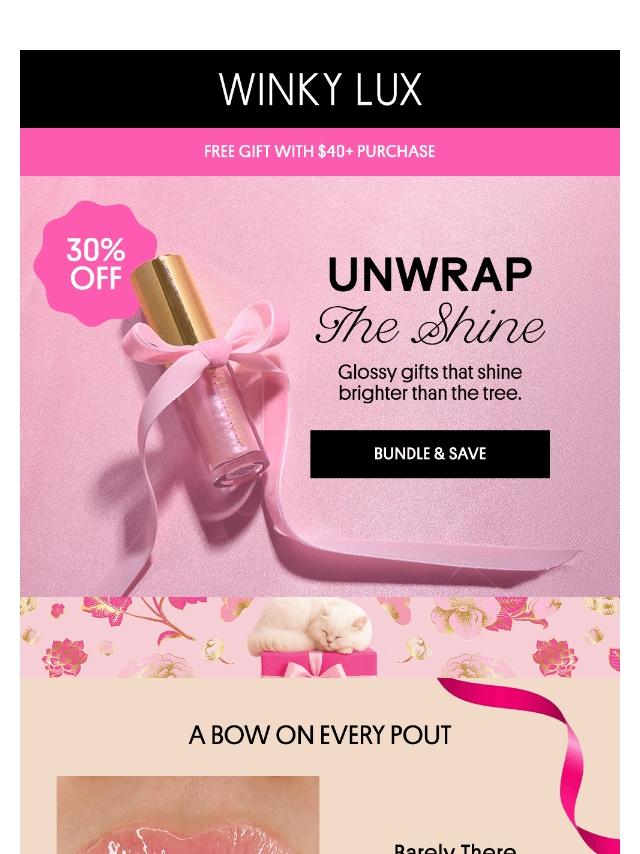This screenshot has width=640, height=854.
Task: Tap the UNWRAP headline text
Action: point(430,274)
